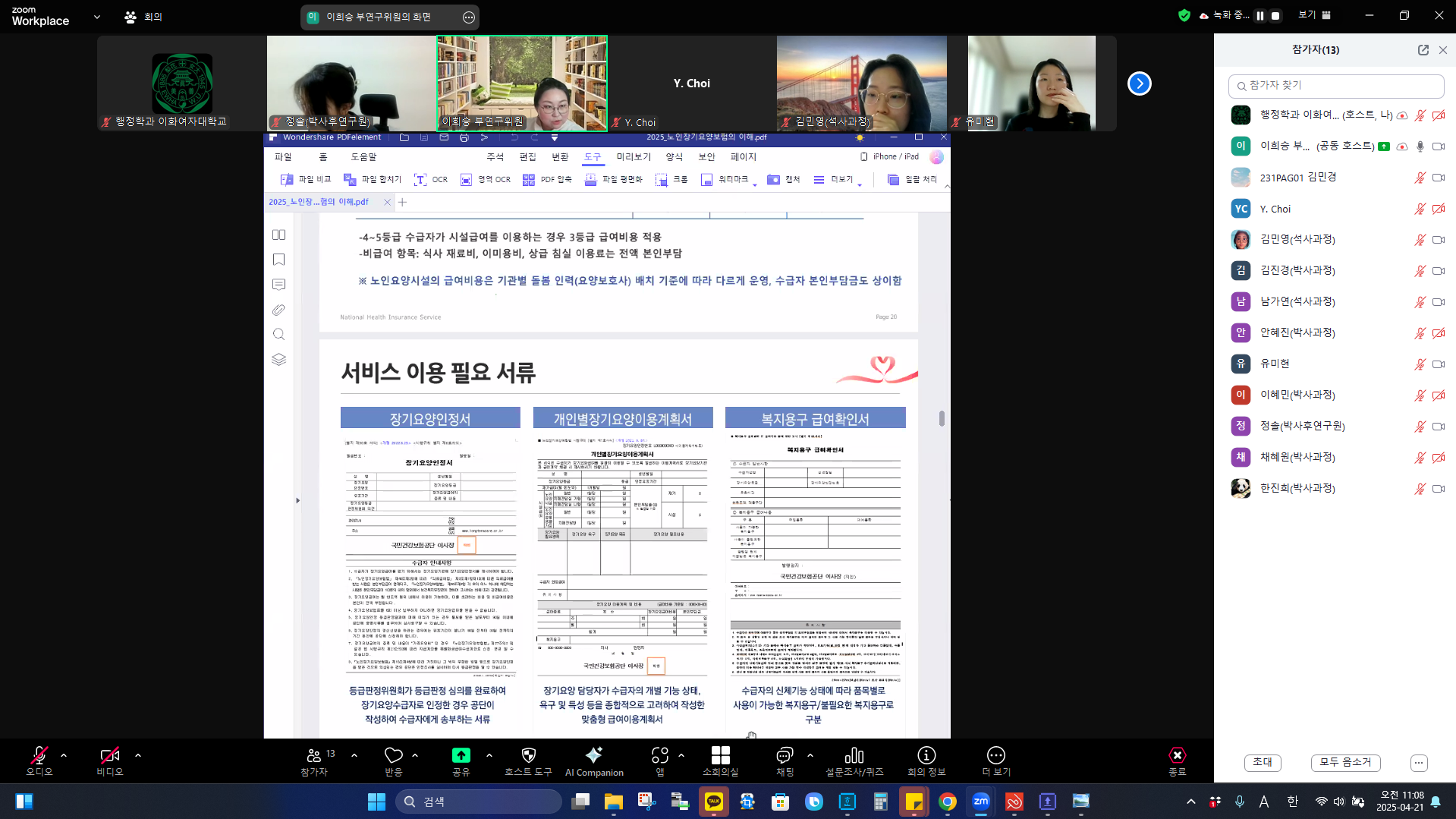Click the print icon in PDFelement title bar
This screenshot has height=819, width=1456.
[464, 137]
